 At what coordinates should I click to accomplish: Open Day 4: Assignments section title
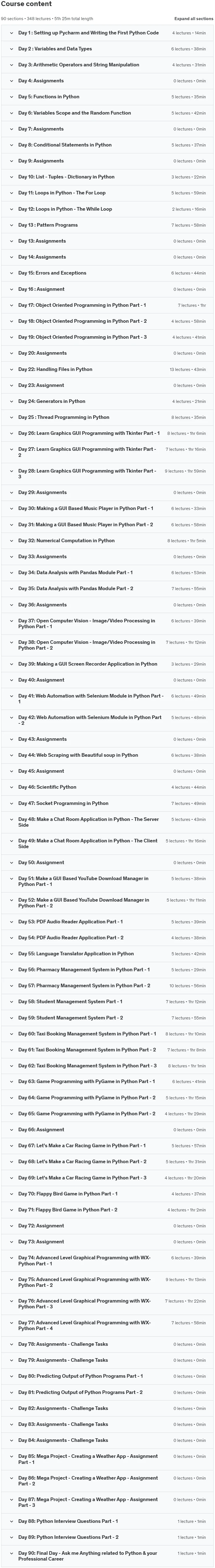click(41, 81)
